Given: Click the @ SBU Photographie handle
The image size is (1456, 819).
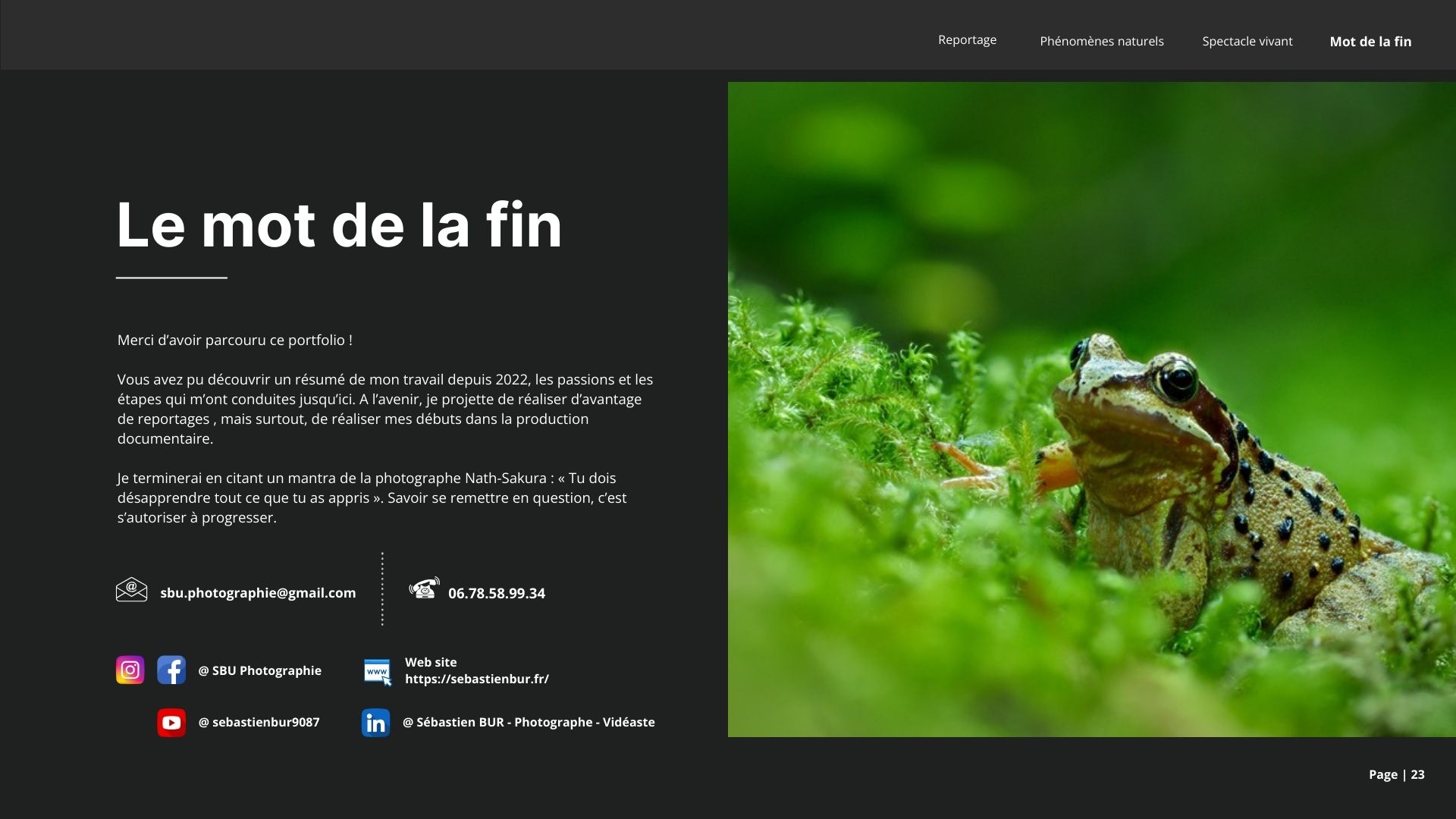Looking at the screenshot, I should (x=259, y=671).
